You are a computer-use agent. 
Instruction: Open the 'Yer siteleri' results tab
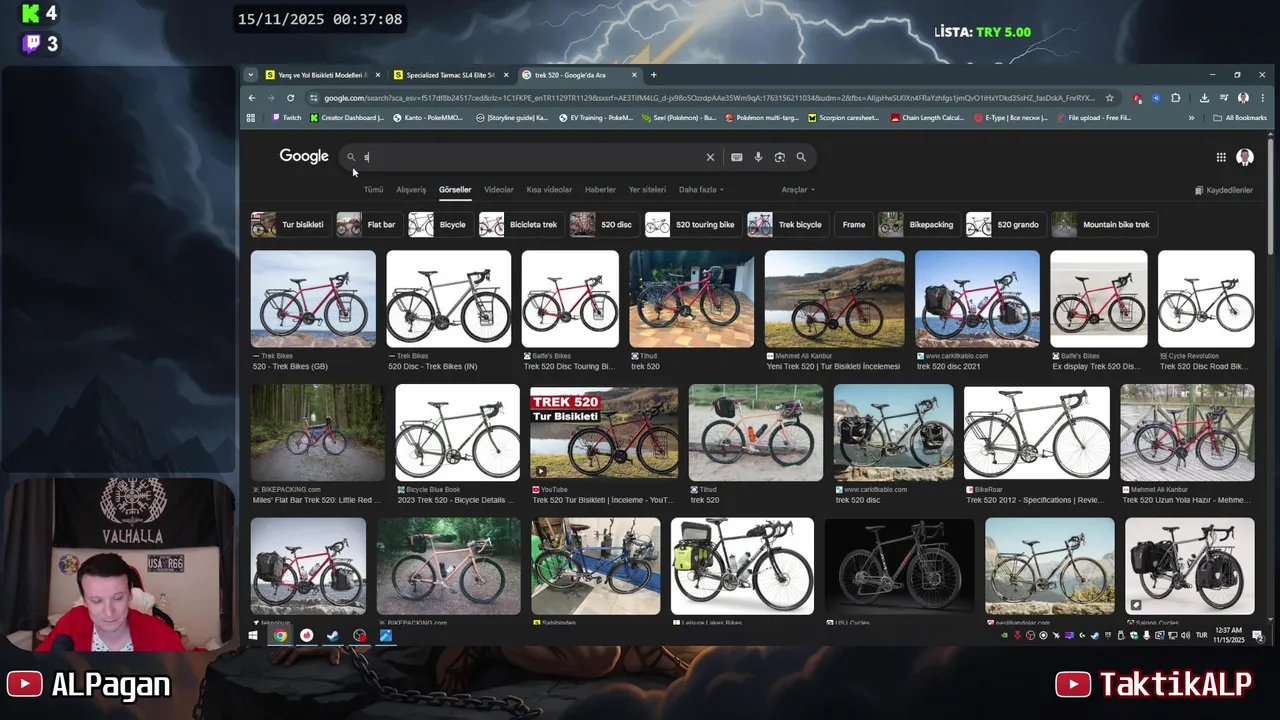(x=647, y=190)
